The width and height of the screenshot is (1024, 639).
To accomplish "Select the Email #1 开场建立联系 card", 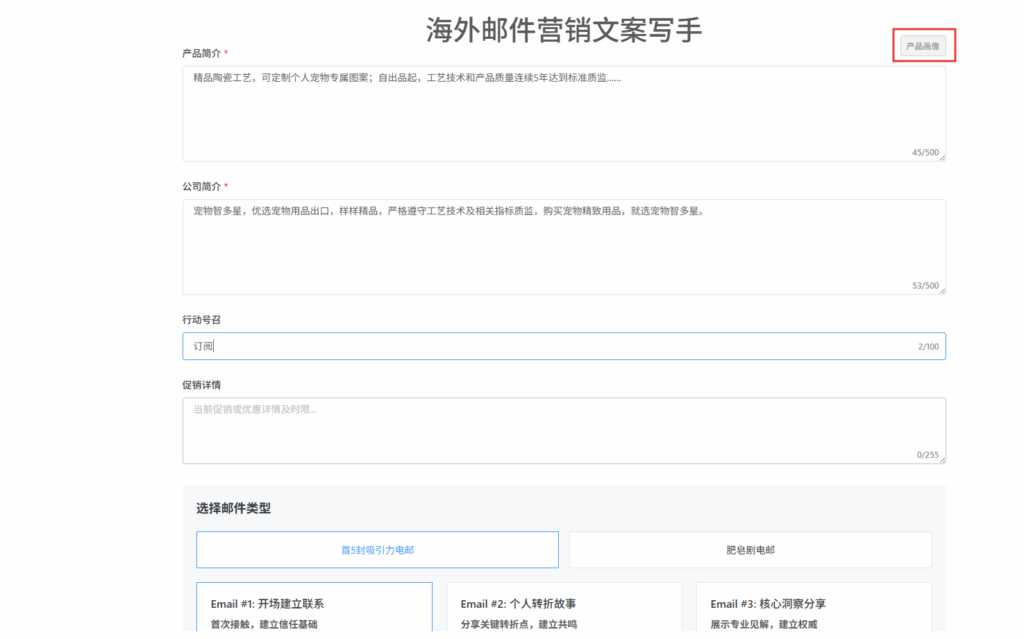I will (x=314, y=608).
